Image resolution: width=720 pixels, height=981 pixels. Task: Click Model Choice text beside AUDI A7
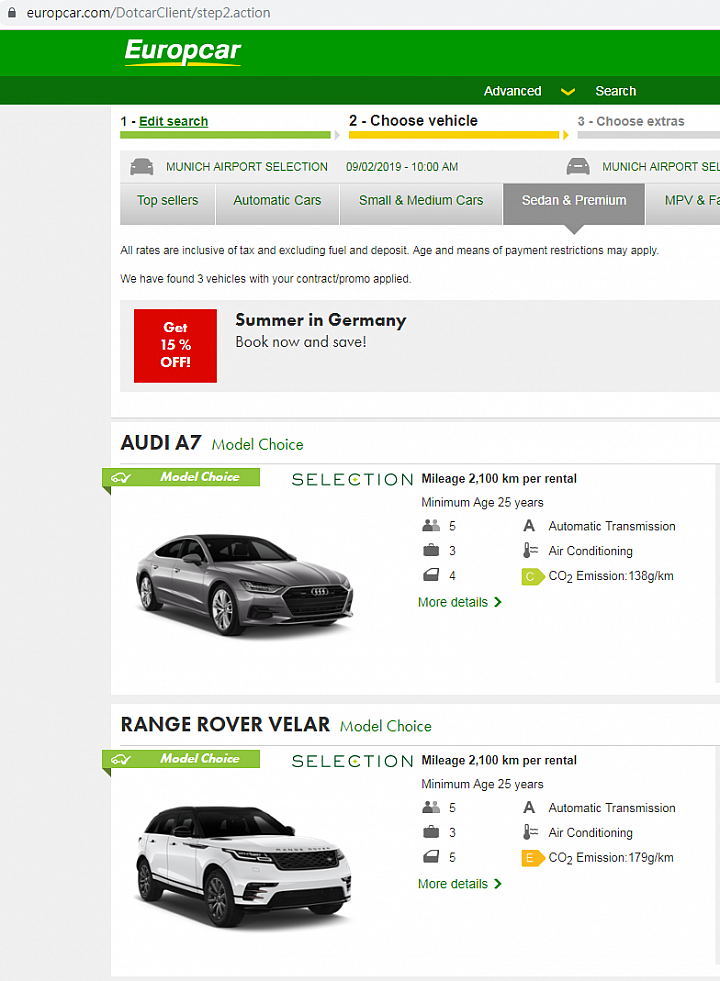[258, 445]
